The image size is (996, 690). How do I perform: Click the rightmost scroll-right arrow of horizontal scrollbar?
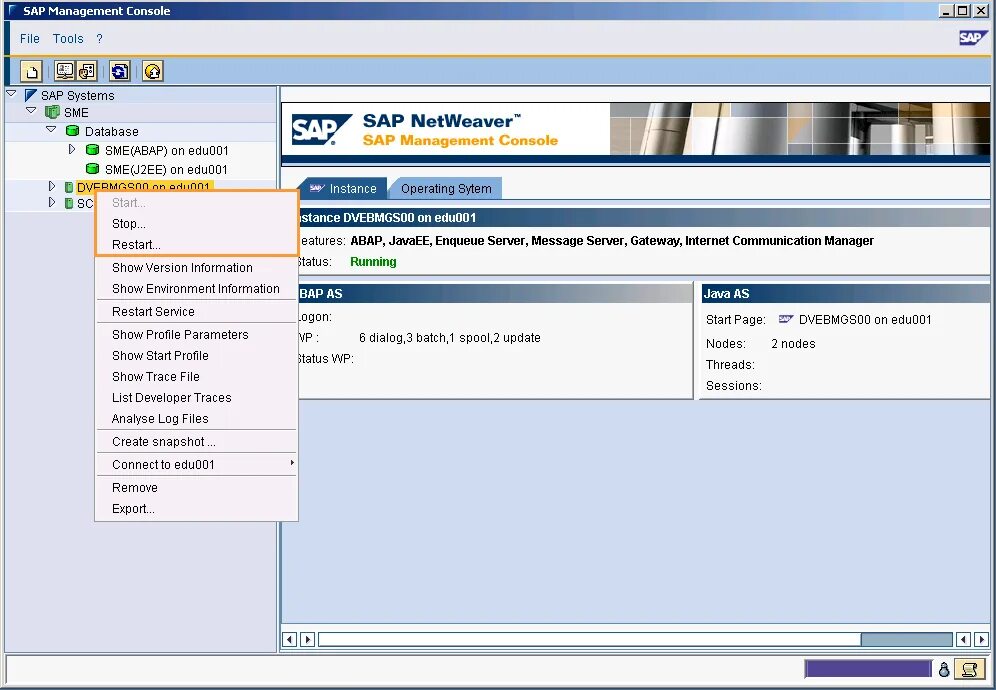(x=981, y=639)
